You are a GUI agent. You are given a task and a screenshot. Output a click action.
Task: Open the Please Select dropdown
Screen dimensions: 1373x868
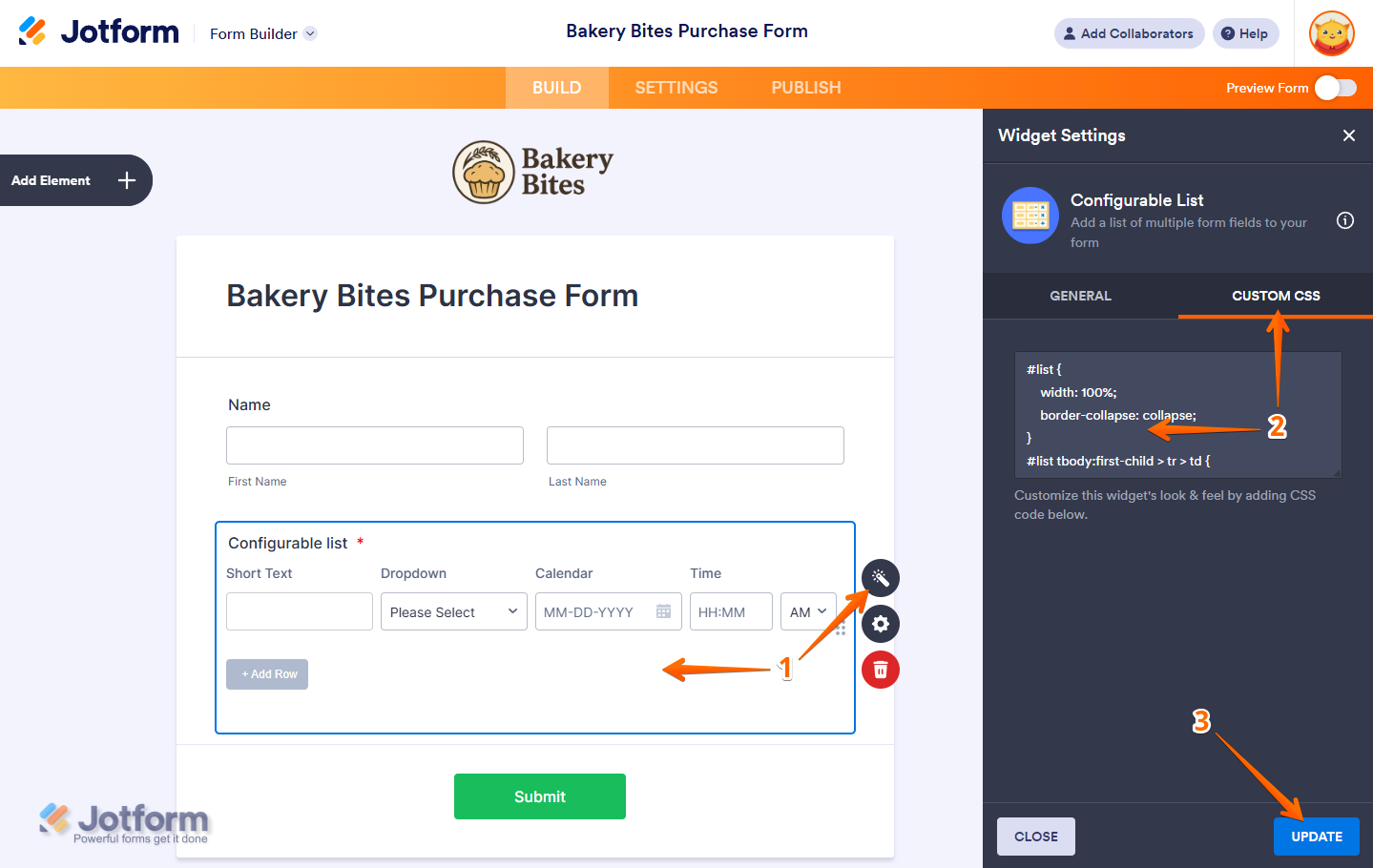click(x=453, y=612)
